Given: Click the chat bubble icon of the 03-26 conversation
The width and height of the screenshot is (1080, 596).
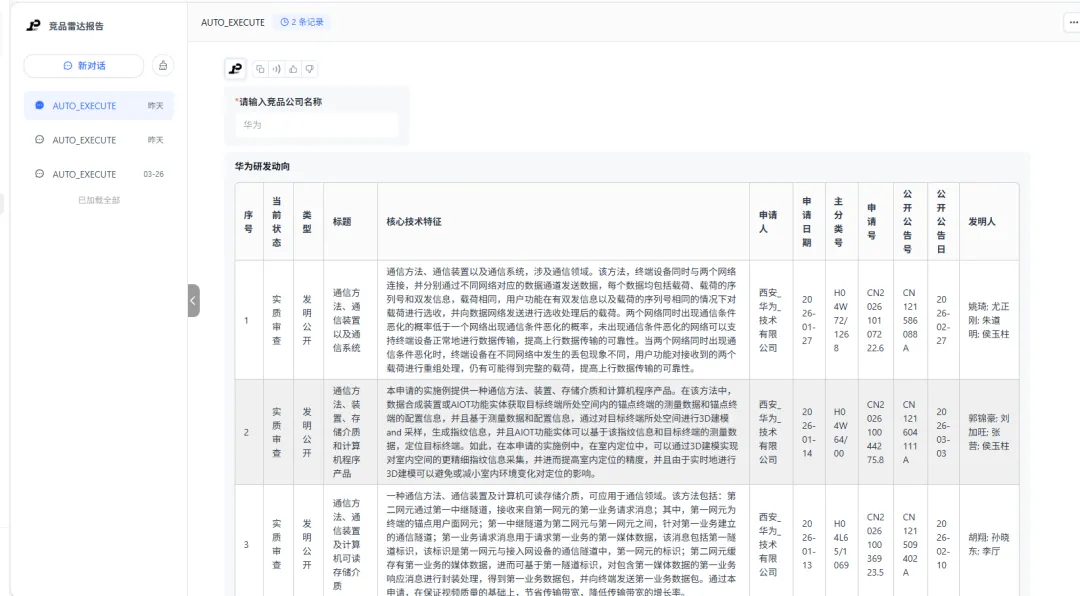Looking at the screenshot, I should pos(39,174).
